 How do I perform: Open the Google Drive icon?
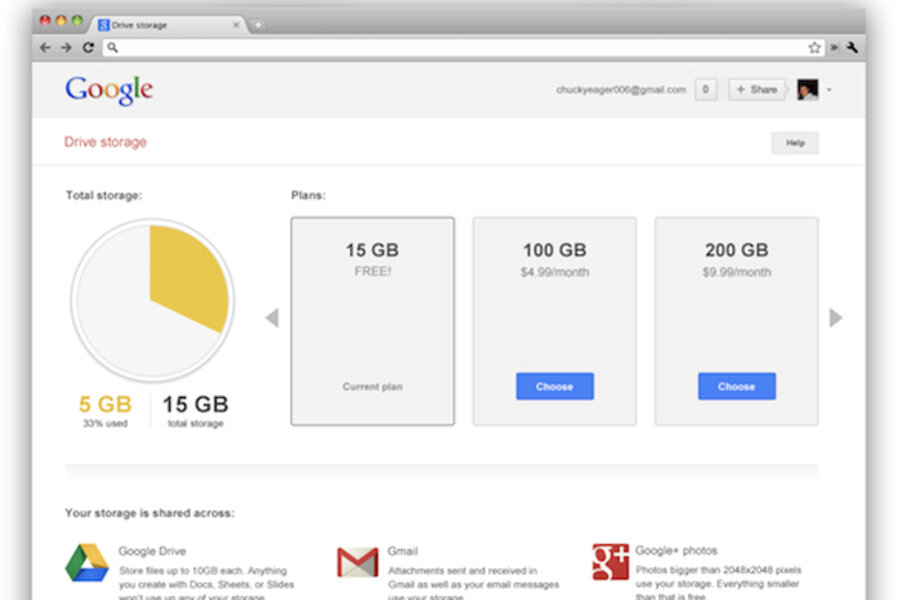[x=87, y=563]
